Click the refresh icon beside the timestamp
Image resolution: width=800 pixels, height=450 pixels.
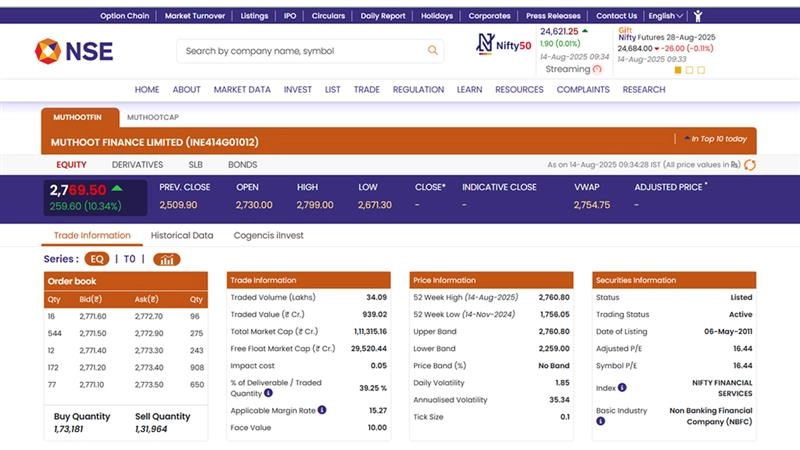750,165
